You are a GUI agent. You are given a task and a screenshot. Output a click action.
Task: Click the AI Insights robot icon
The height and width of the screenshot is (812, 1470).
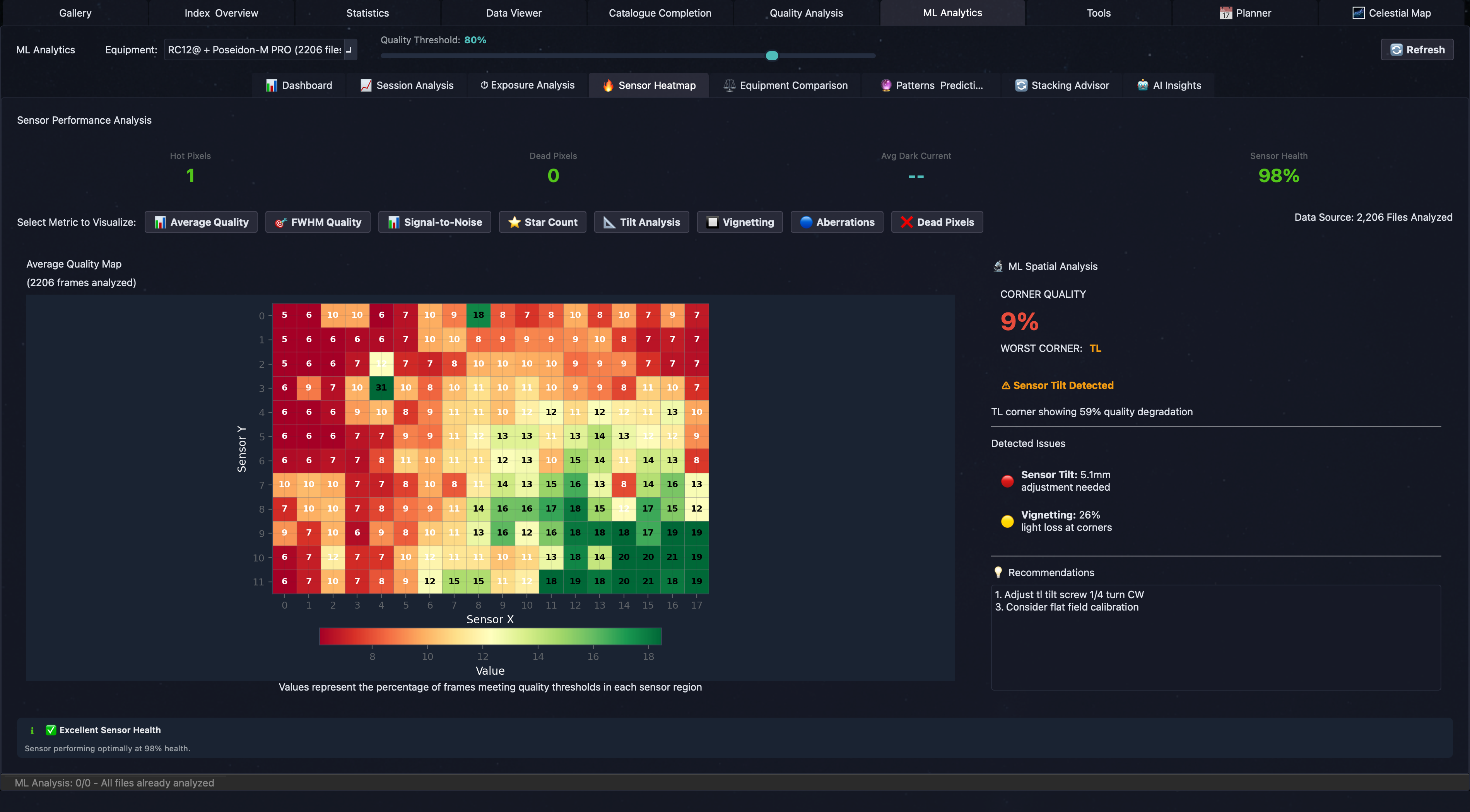coord(1142,85)
